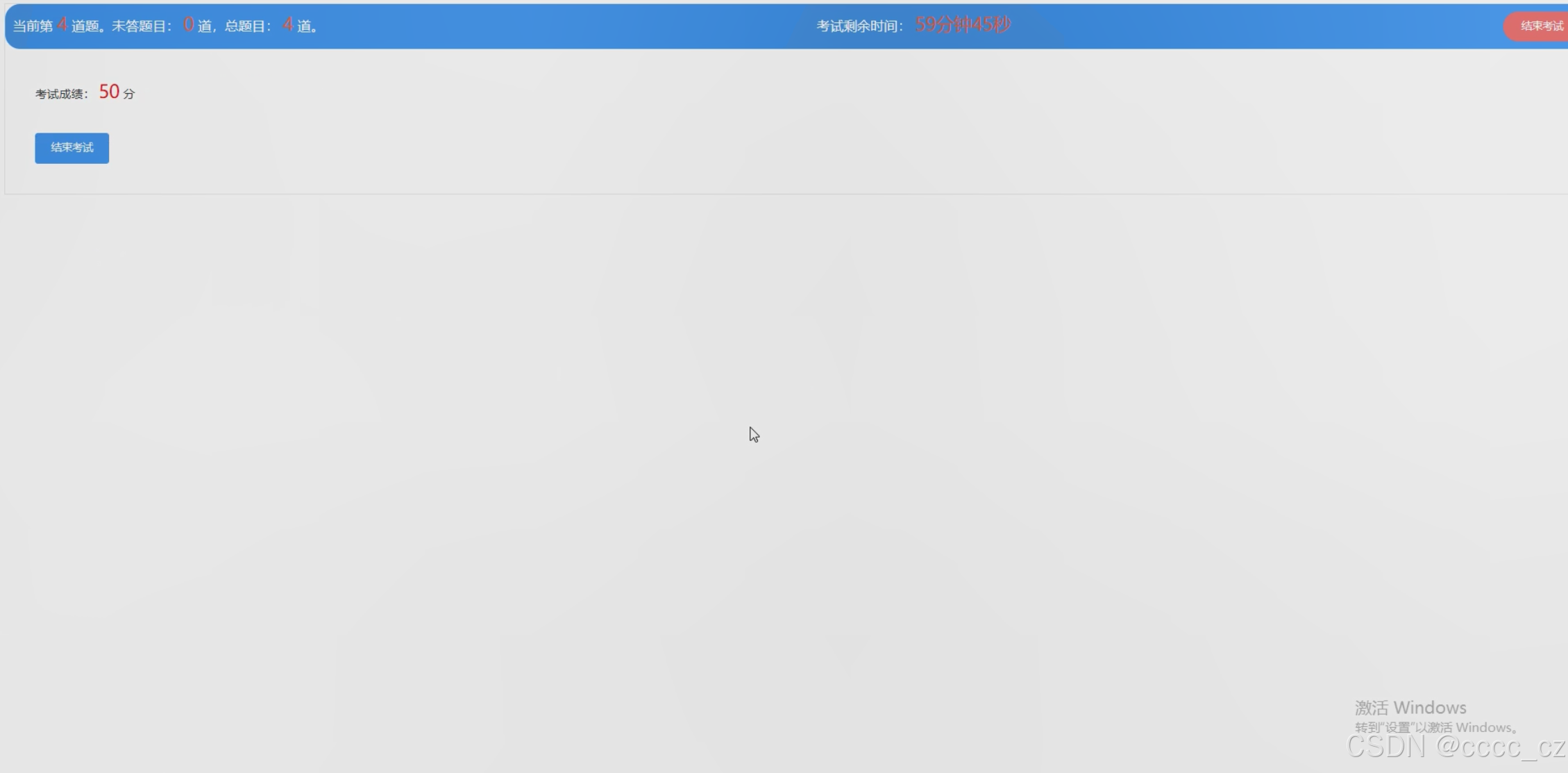Click the 当前第 text in header

33,26
